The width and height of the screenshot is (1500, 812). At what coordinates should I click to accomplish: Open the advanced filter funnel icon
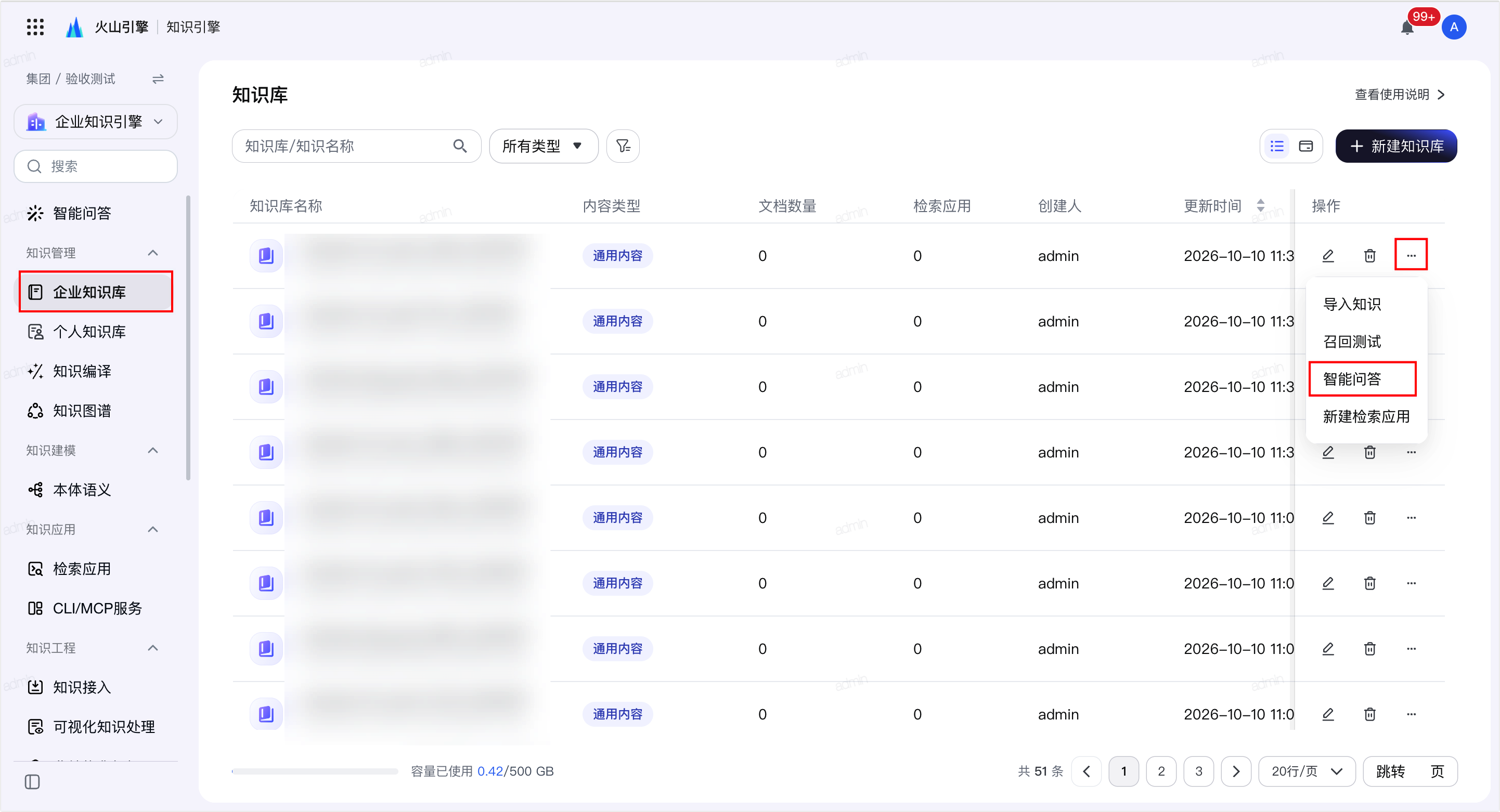point(623,146)
